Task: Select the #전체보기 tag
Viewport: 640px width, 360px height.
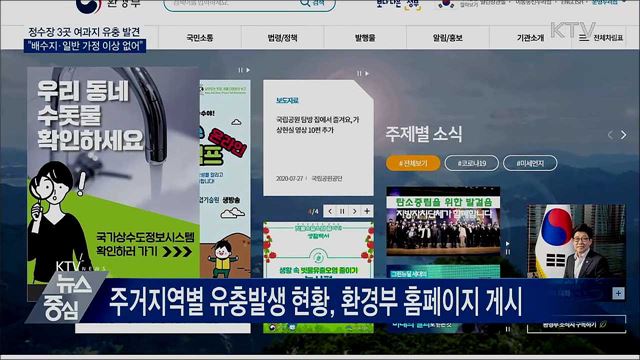Action: 413,163
